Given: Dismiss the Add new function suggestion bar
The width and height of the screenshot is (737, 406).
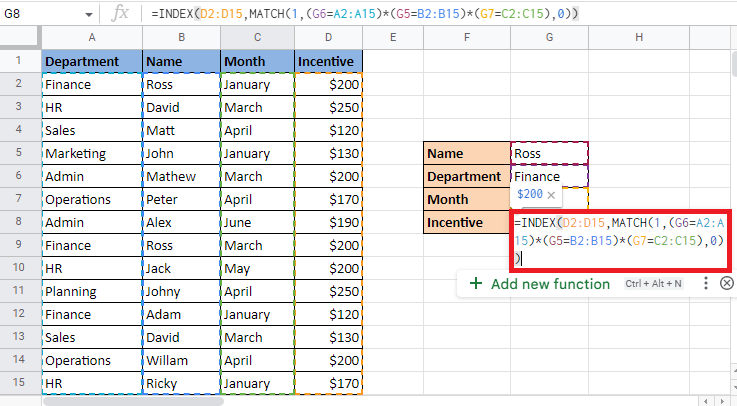Looking at the screenshot, I should [x=727, y=283].
